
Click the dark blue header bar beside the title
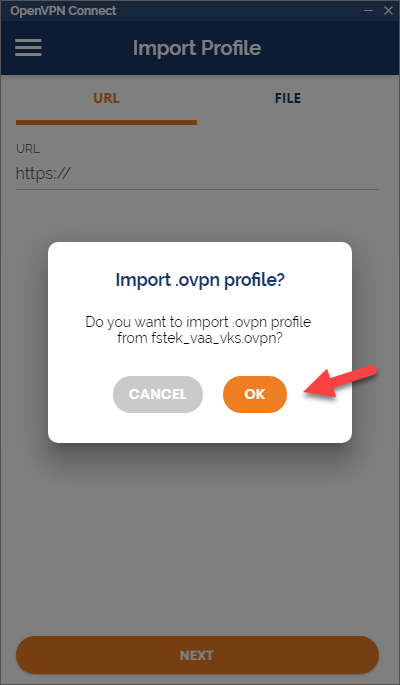(x=328, y=48)
